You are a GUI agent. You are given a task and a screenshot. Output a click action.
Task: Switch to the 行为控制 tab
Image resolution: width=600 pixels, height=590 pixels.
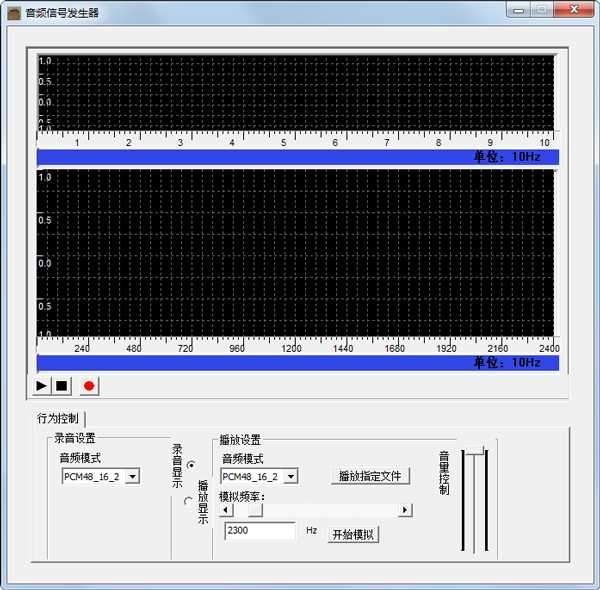click(x=58, y=418)
